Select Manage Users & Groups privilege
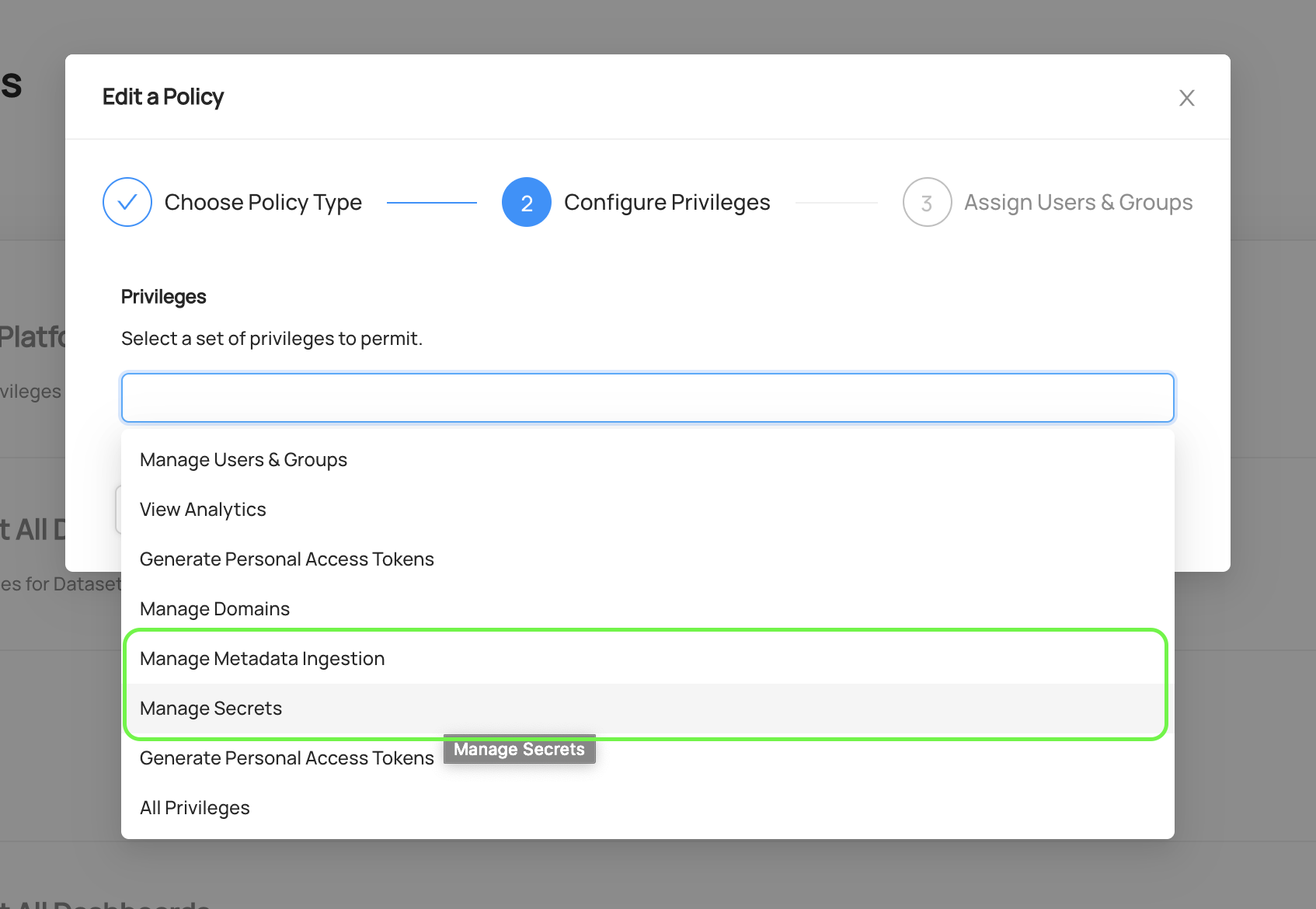Viewport: 1316px width, 909px height. (x=243, y=460)
